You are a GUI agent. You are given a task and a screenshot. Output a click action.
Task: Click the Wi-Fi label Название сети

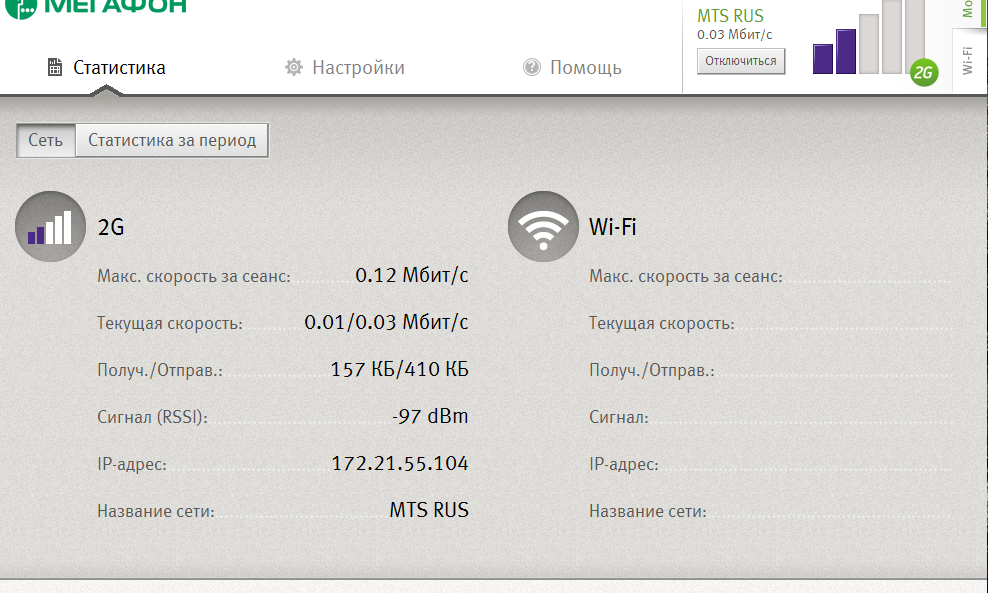648,512
